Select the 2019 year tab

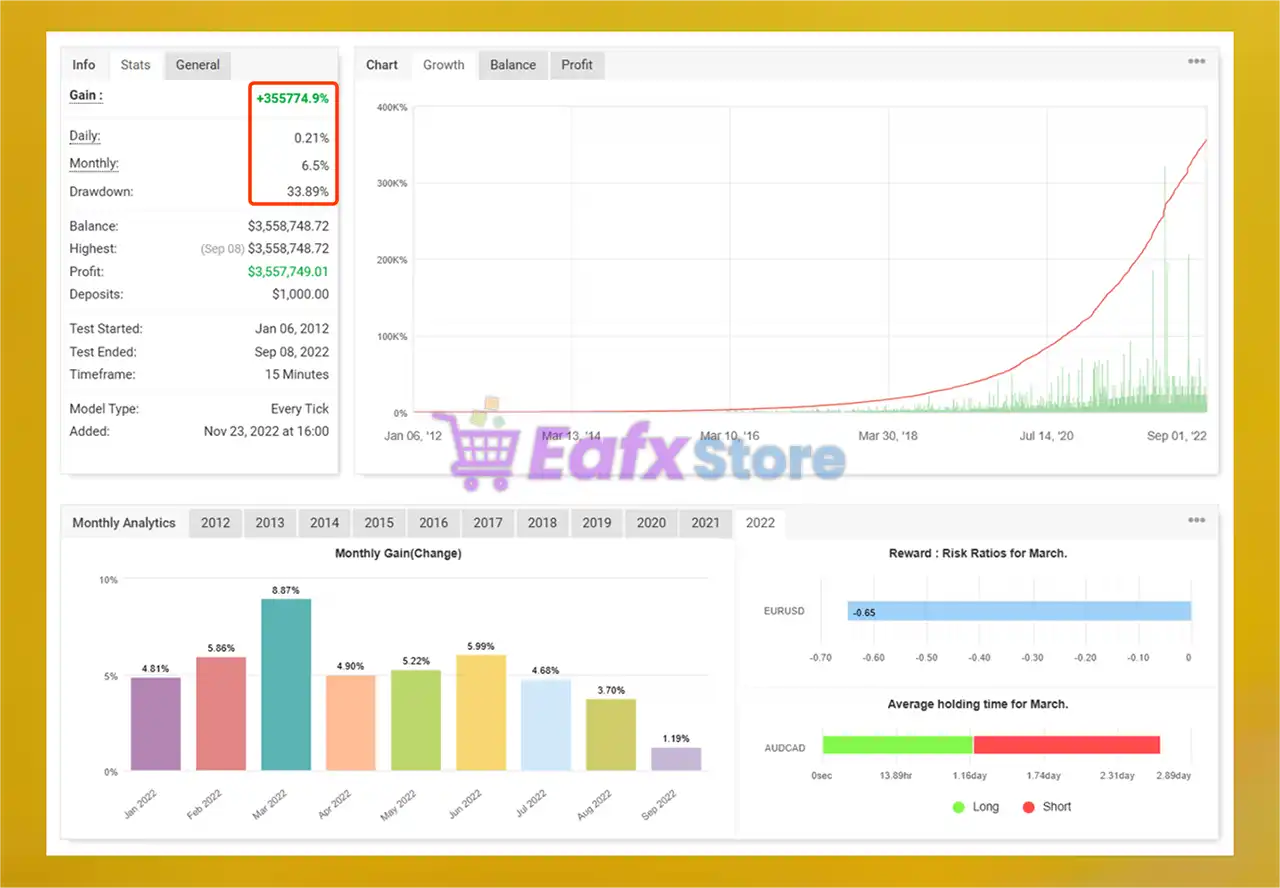[x=597, y=523]
